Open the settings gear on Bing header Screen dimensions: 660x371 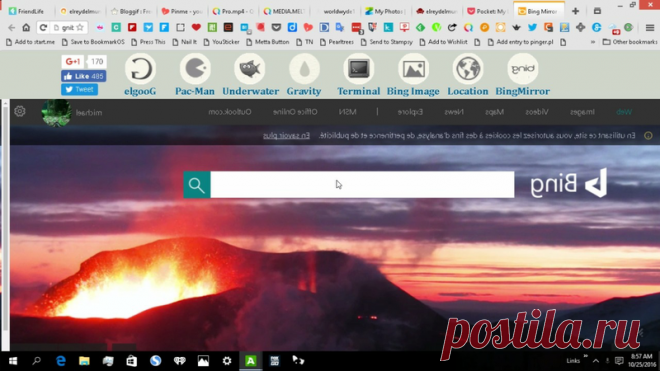point(20,111)
